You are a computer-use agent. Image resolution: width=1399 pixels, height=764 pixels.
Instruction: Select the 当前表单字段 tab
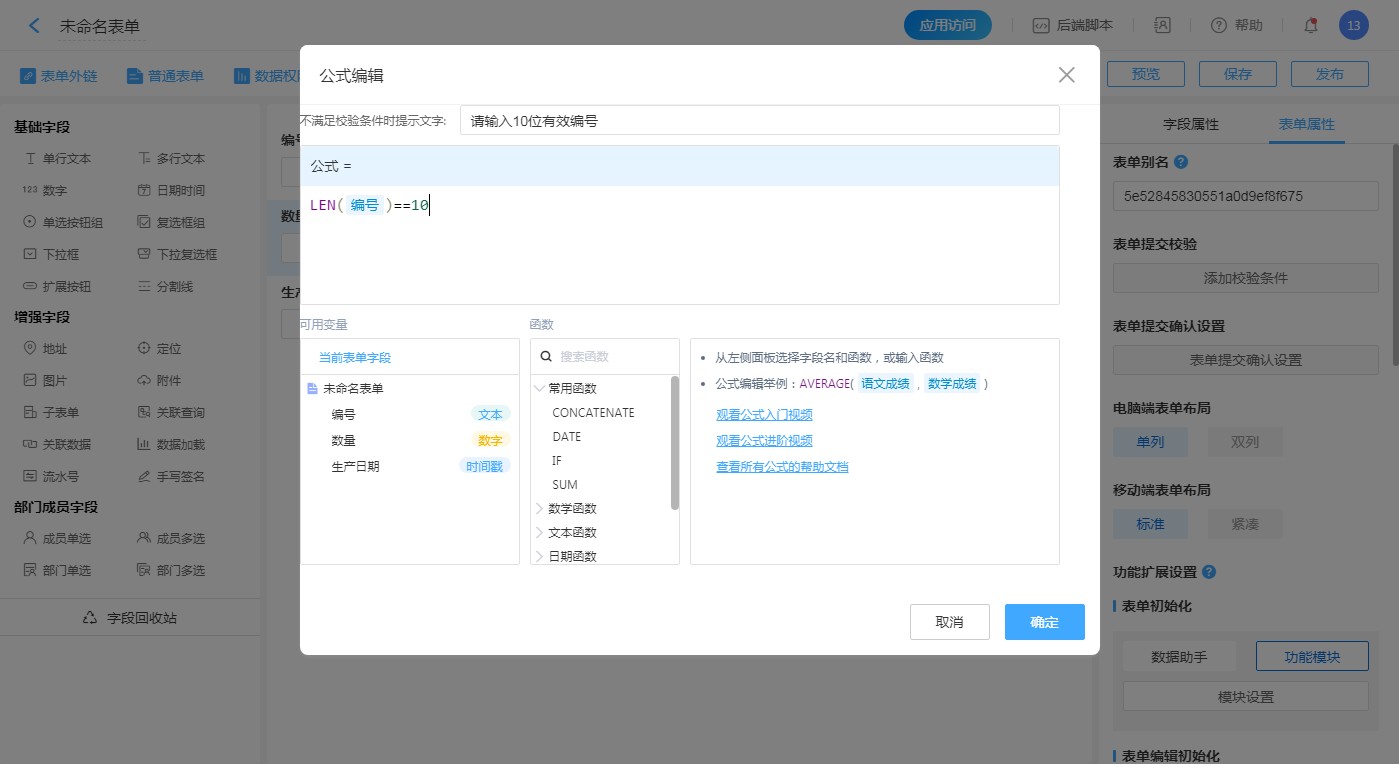coord(355,357)
